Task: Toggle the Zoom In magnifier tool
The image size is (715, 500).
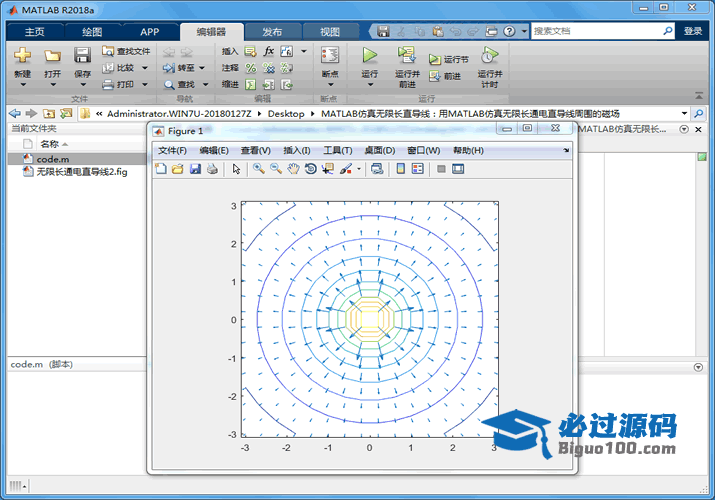Action: (258, 169)
